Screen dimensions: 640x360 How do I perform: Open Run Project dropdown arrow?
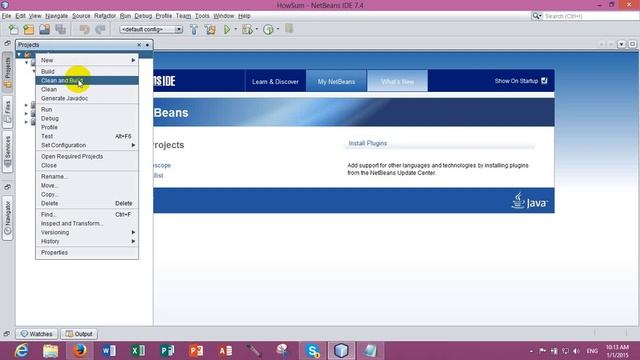(x=236, y=29)
